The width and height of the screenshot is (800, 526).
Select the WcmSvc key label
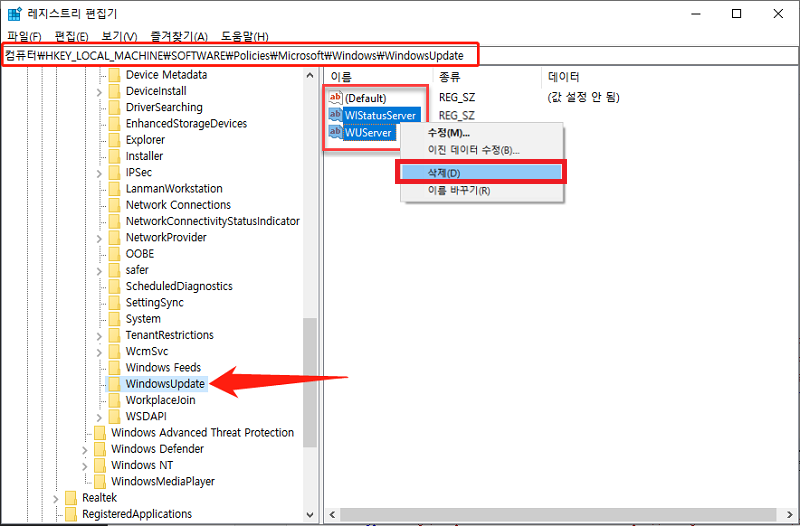pyautogui.click(x=147, y=352)
